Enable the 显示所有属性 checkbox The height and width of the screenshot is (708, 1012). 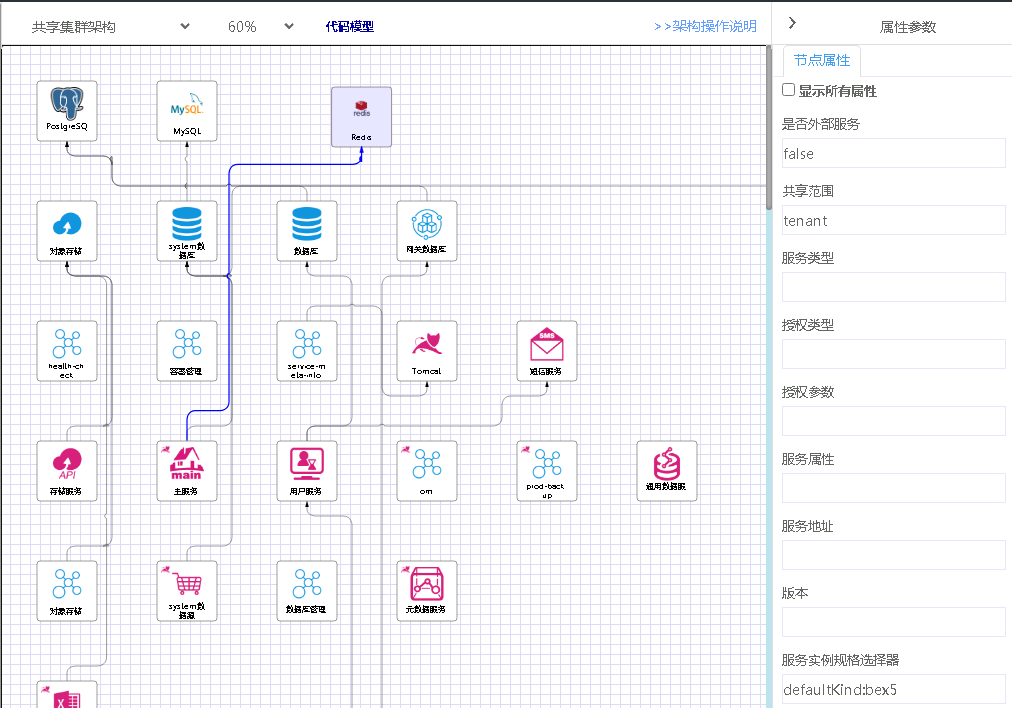[789, 90]
